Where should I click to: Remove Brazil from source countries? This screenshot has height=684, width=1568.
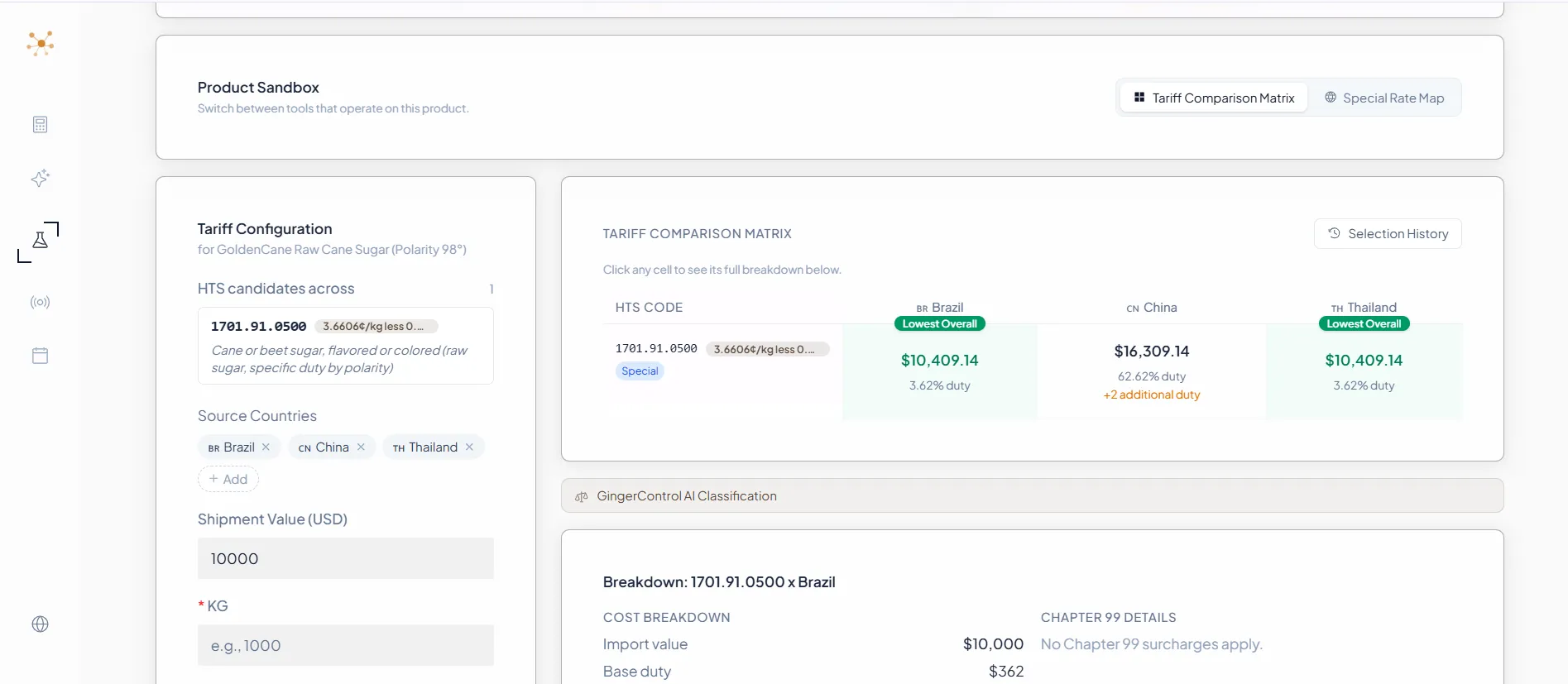coord(266,447)
